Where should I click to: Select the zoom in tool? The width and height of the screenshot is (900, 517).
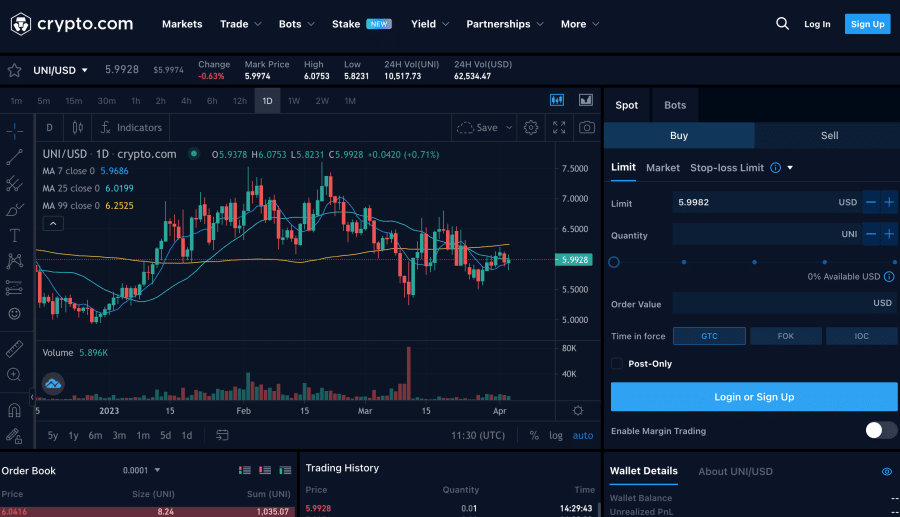pos(14,375)
